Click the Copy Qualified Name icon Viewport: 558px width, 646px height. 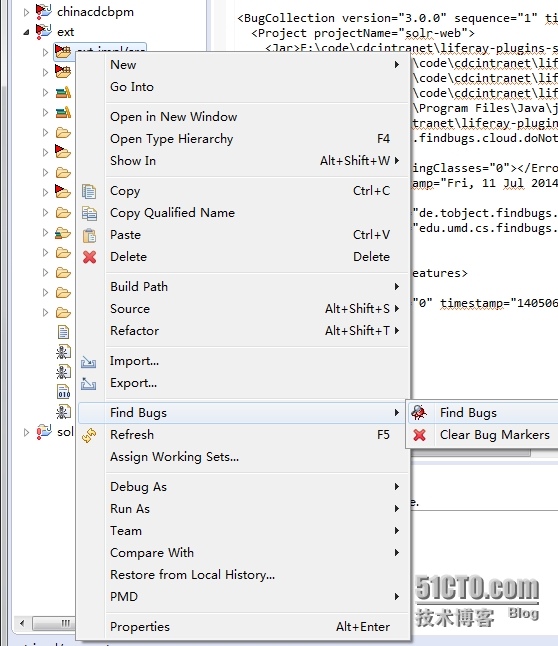tap(89, 213)
